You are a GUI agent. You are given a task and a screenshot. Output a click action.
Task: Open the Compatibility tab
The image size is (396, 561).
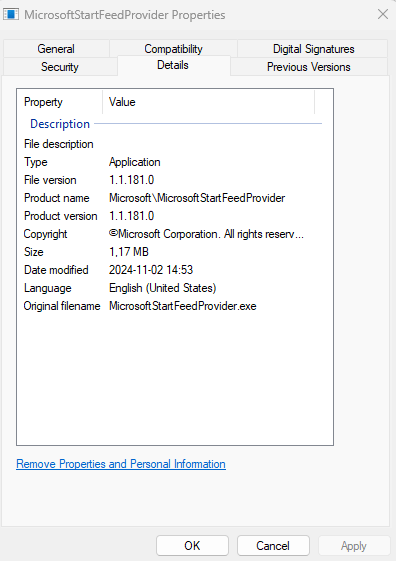click(173, 49)
